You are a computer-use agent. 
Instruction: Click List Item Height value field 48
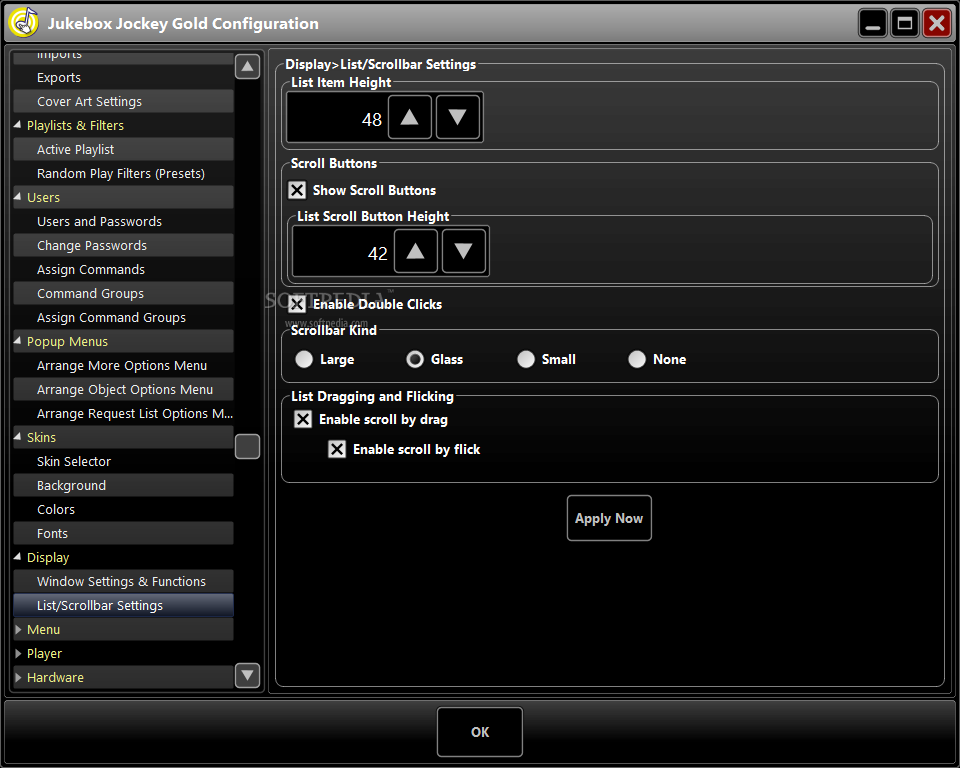(x=336, y=118)
